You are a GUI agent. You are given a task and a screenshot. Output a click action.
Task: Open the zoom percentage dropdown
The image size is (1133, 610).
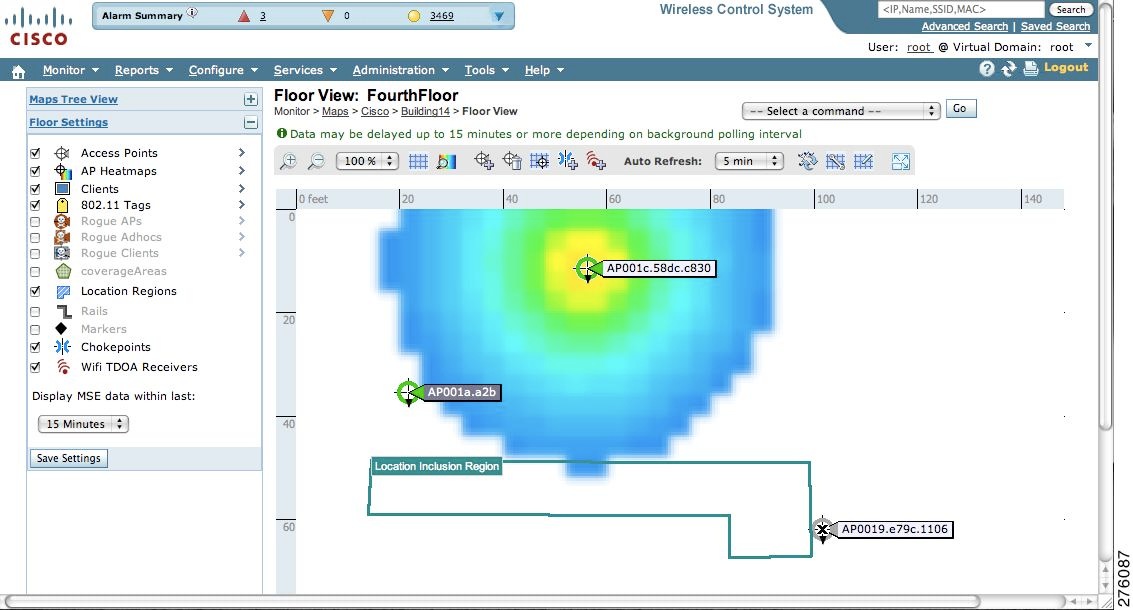tap(367, 161)
